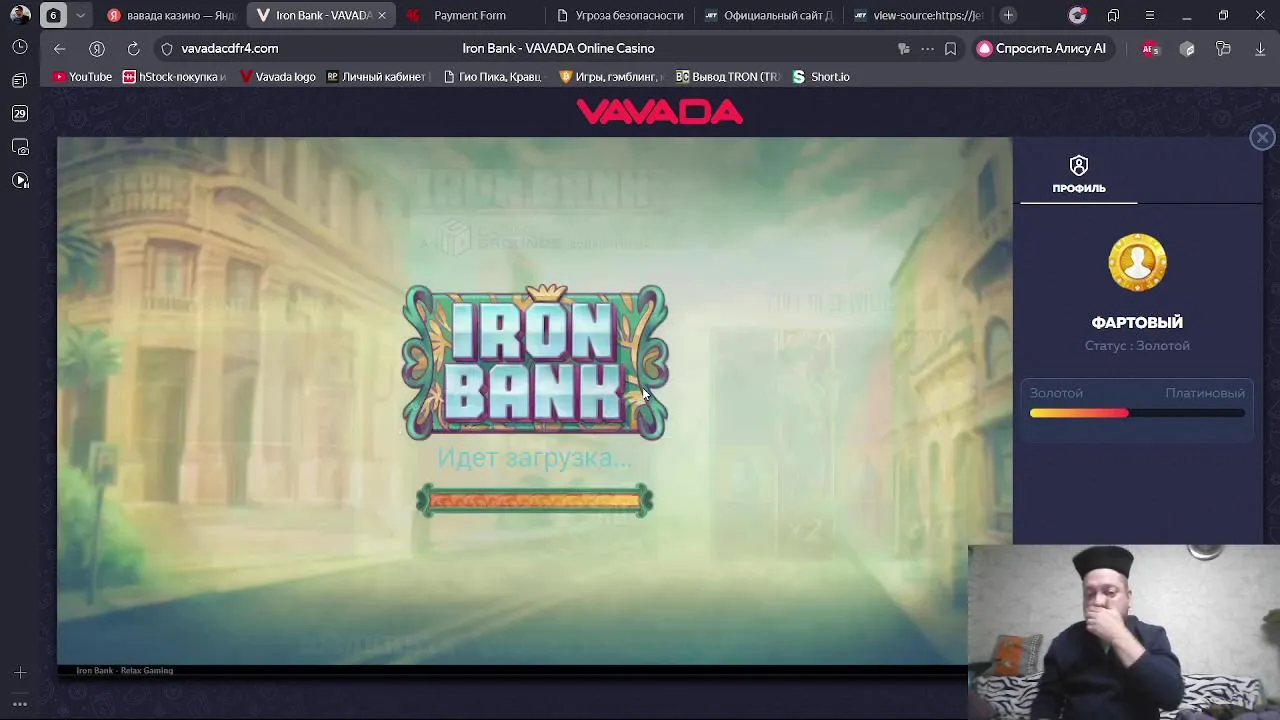Click the Золотой to Платиновый progress bar
The height and width of the screenshot is (720, 1280).
click(1137, 413)
